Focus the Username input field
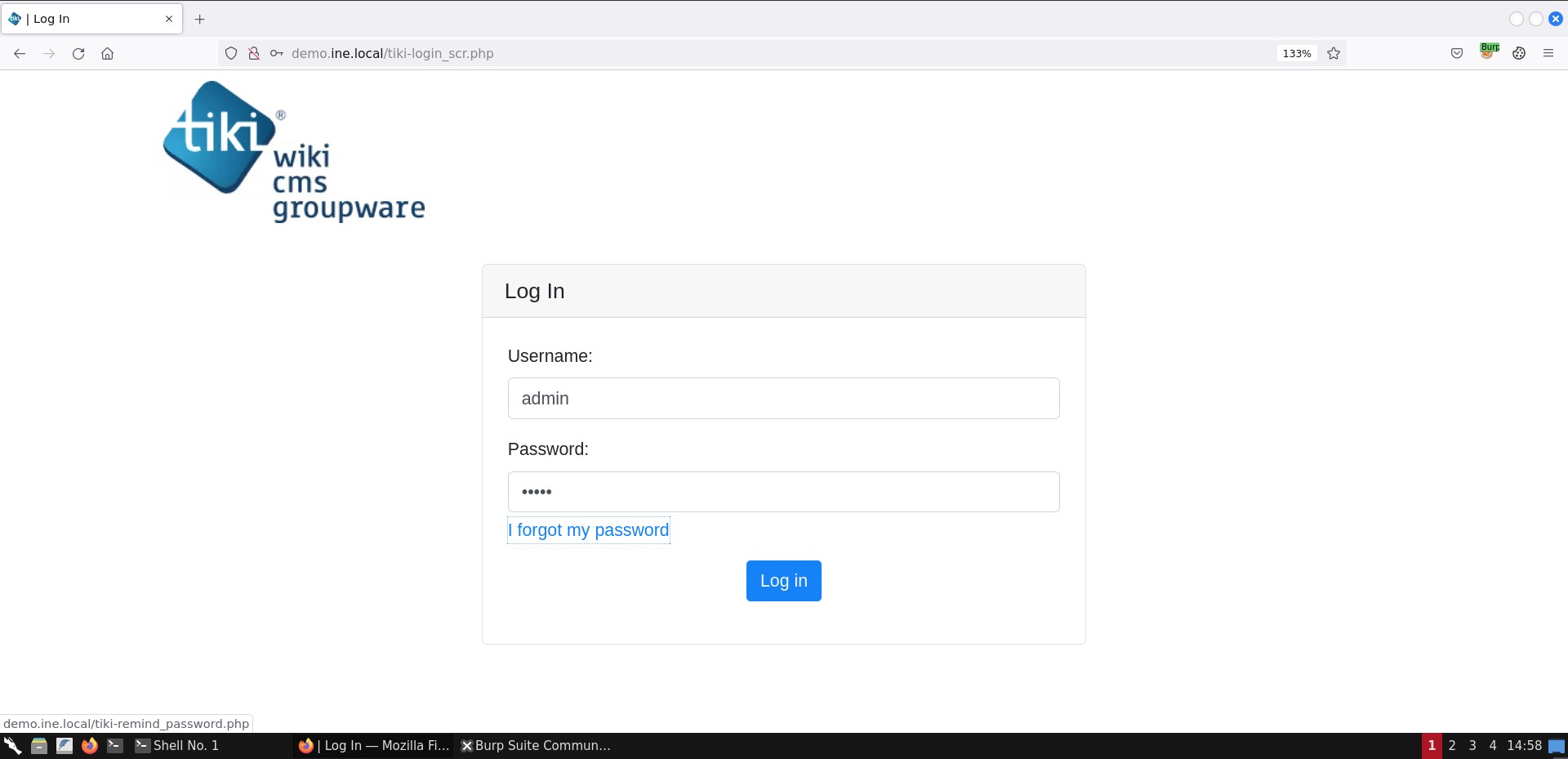This screenshot has width=1568, height=759. [x=783, y=399]
